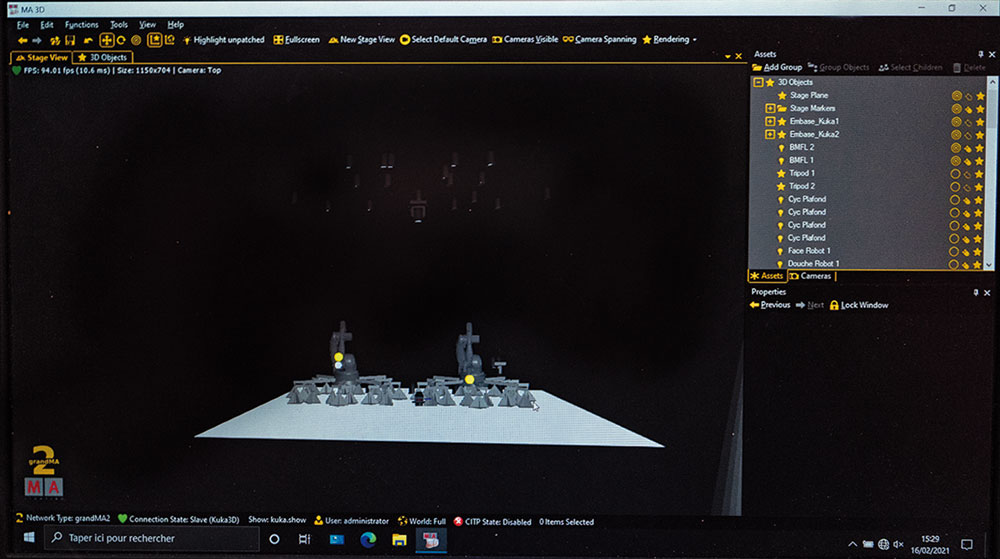Click the Assets panel vertical scrollbar thumb

pyautogui.click(x=992, y=108)
